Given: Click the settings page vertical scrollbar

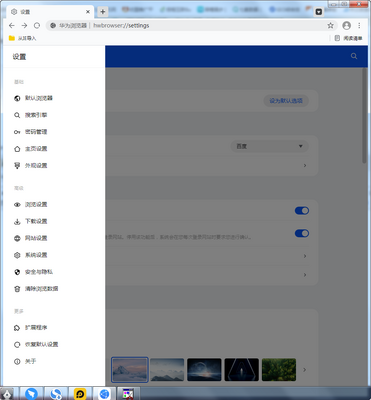Looking at the screenshot, I should pos(364,115).
